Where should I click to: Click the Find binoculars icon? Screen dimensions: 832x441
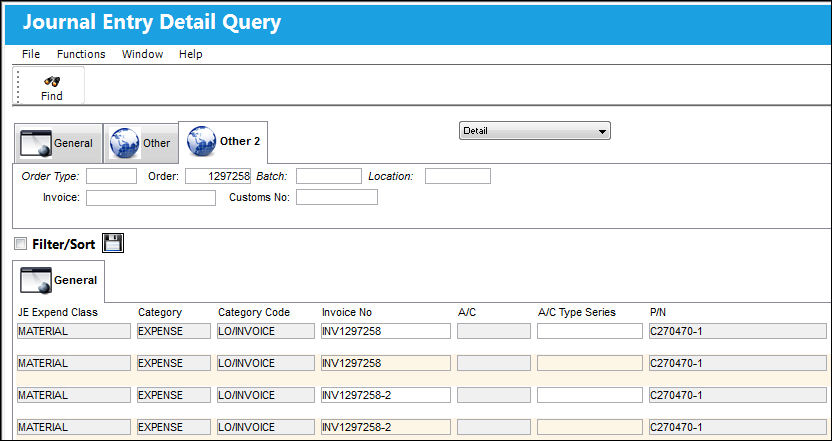[x=51, y=81]
